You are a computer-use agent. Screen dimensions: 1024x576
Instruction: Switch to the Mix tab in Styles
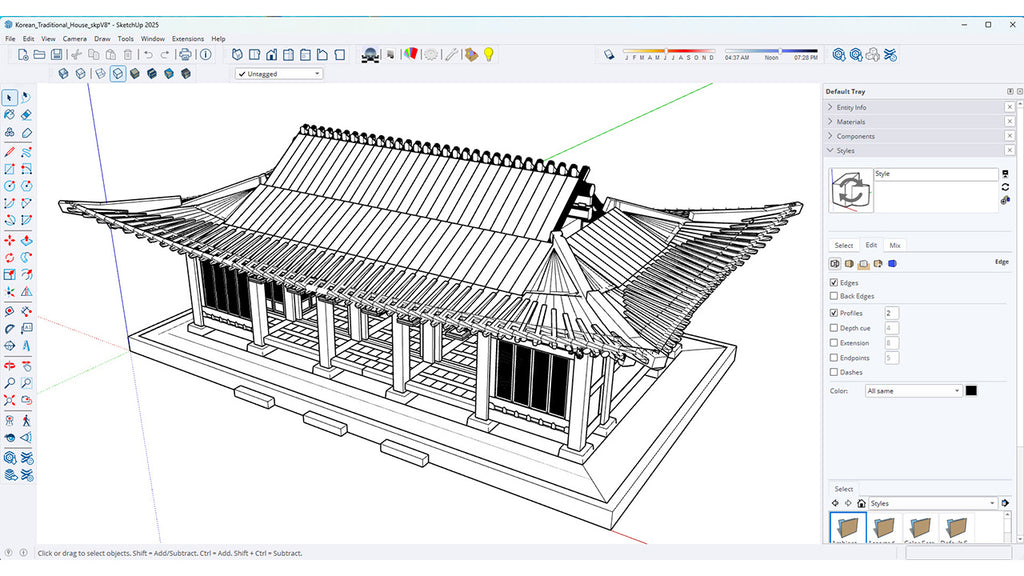point(897,245)
